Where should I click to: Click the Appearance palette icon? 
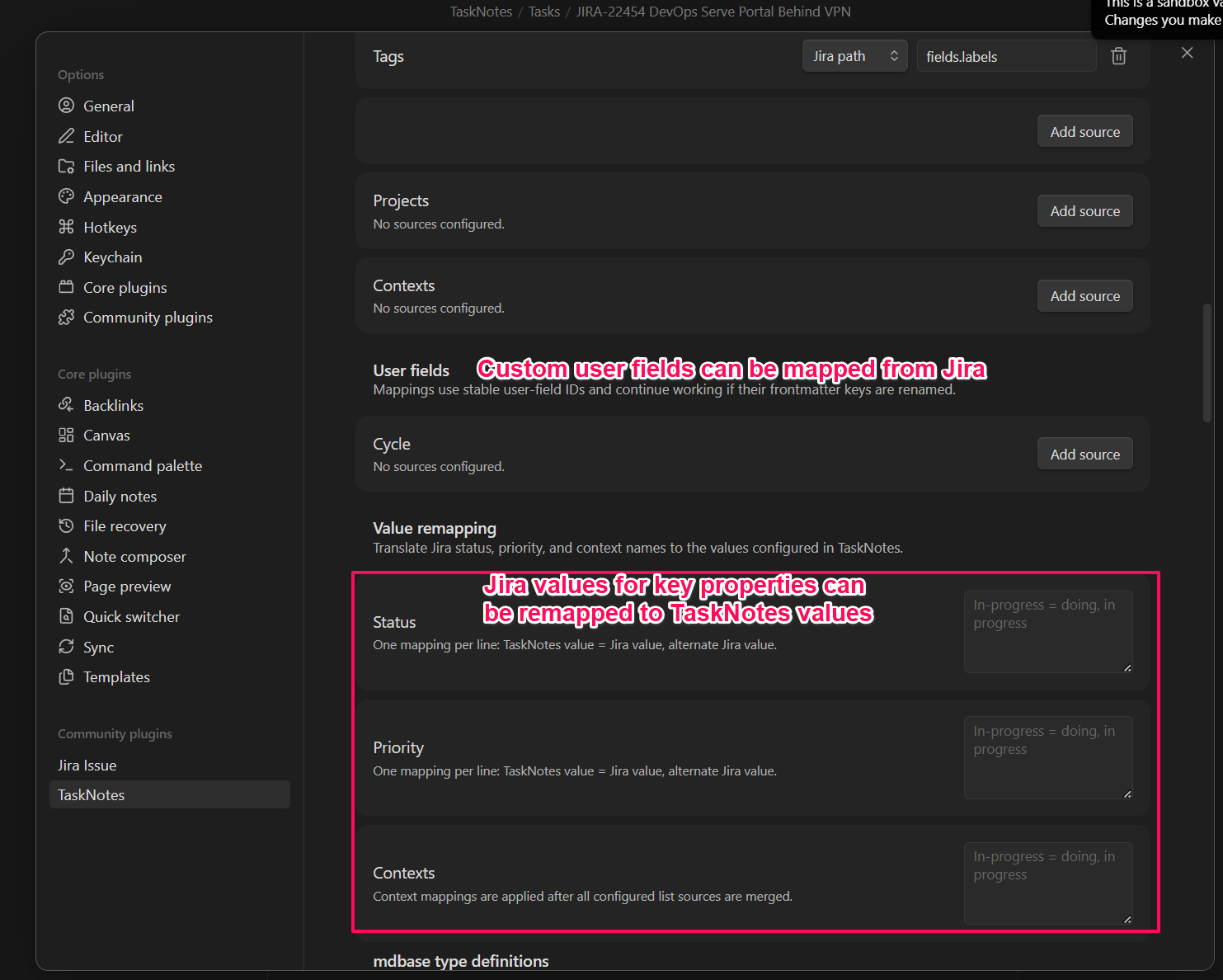point(66,196)
